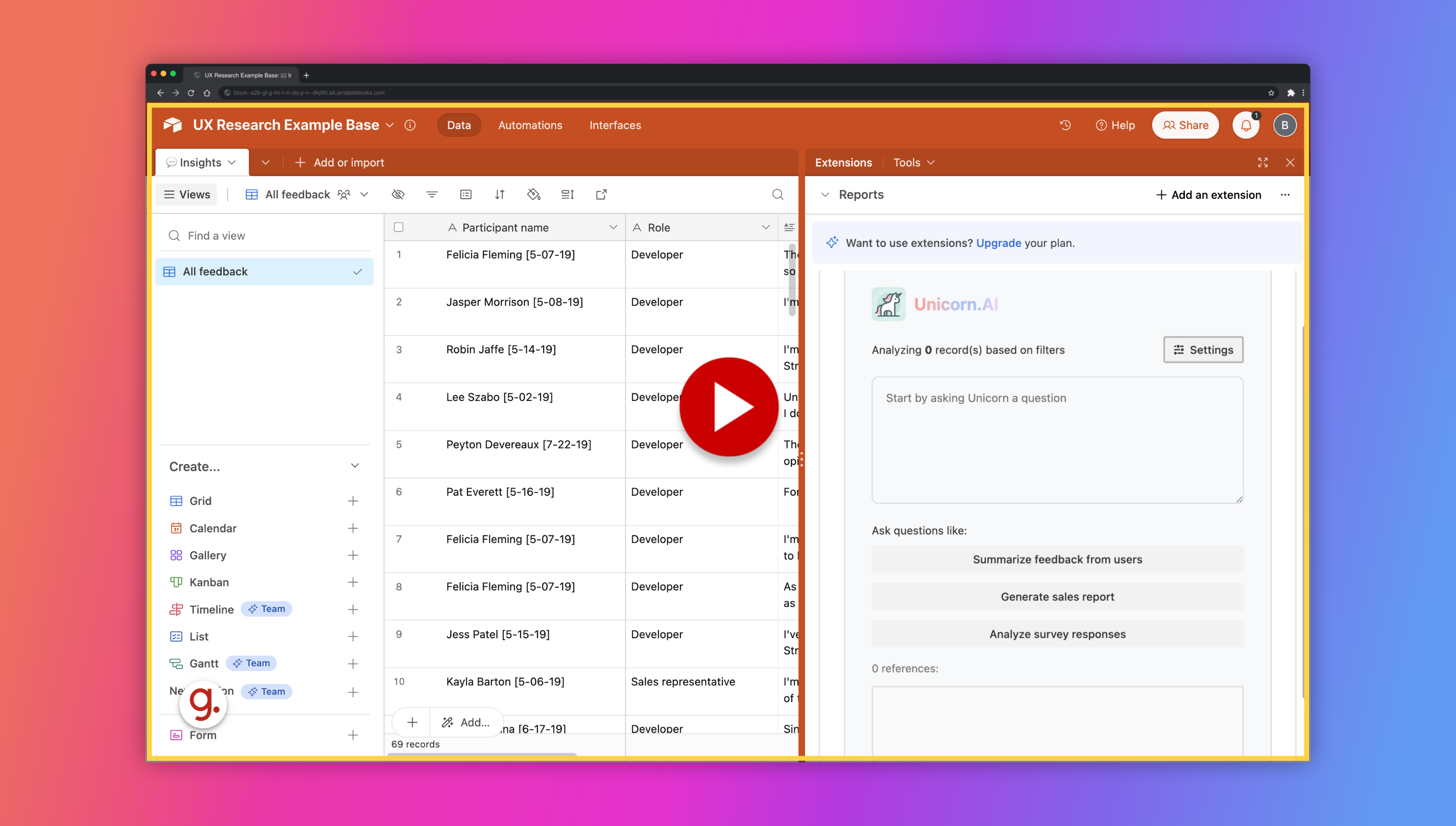Screen dimensions: 1456x826
Task: Open the tables list chevron
Action: [x=266, y=163]
